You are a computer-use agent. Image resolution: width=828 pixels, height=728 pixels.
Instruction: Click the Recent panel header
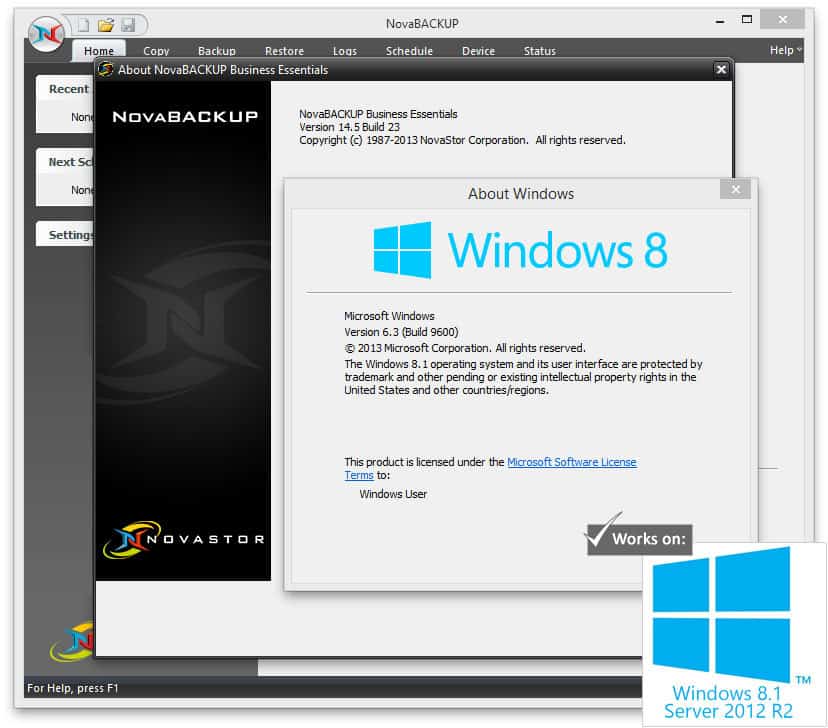tap(68, 89)
